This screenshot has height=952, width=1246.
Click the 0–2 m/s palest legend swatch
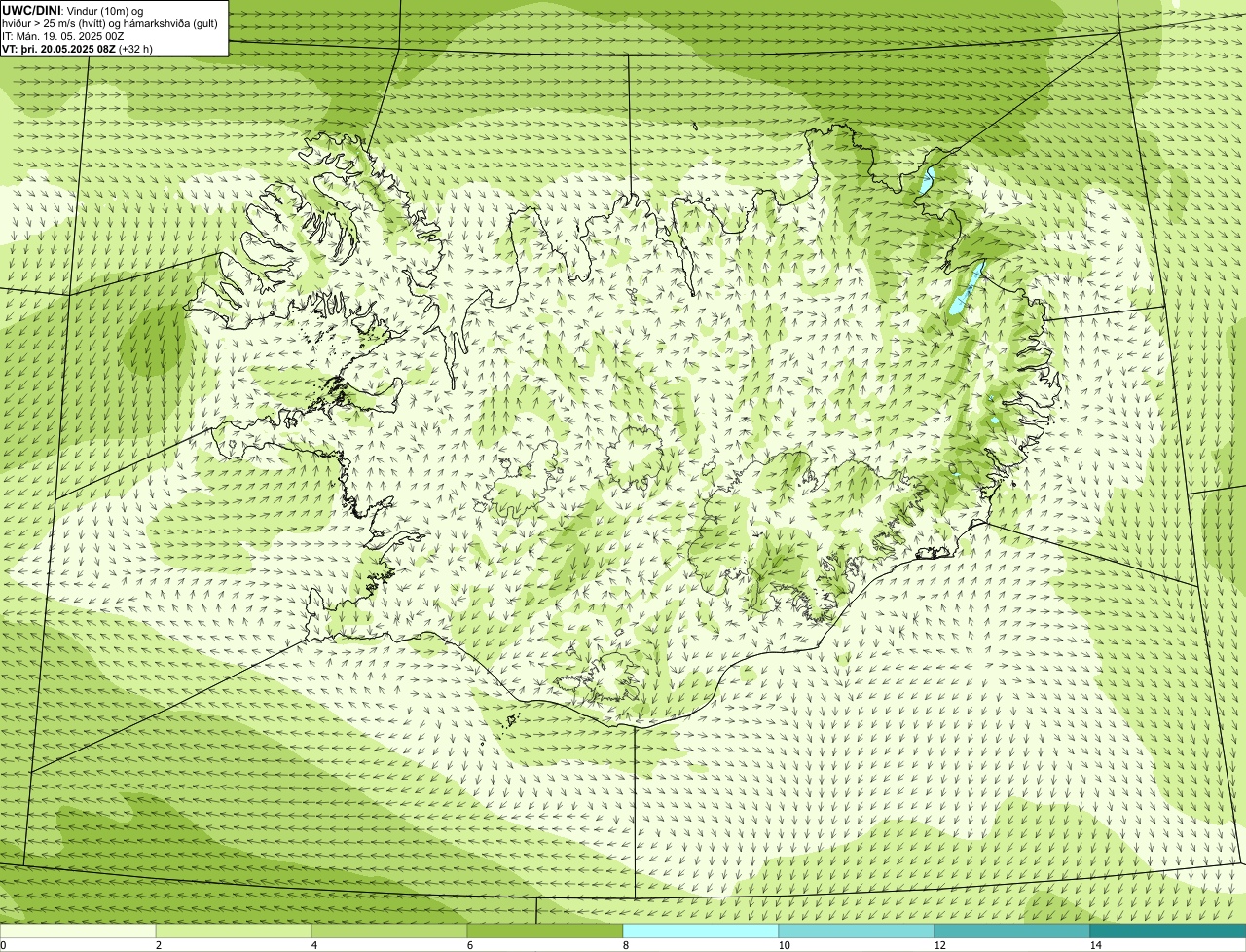(78, 931)
